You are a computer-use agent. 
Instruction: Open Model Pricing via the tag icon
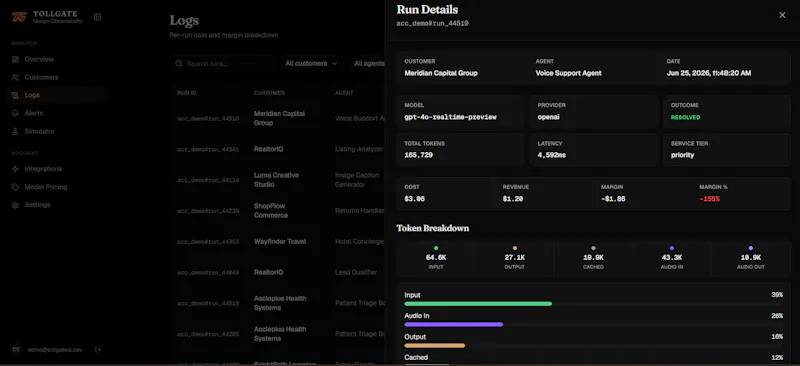point(15,187)
